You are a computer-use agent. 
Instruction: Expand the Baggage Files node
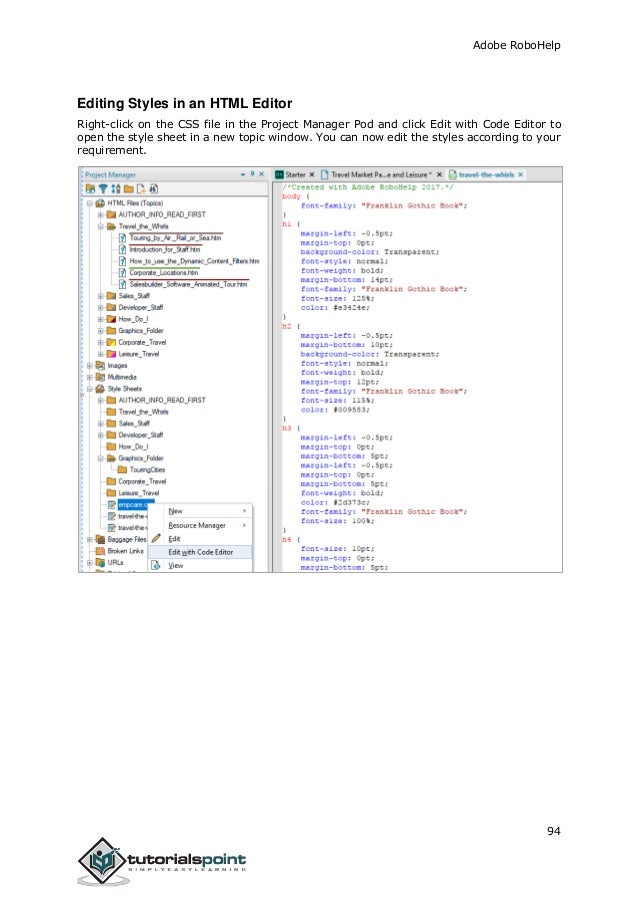coord(90,540)
